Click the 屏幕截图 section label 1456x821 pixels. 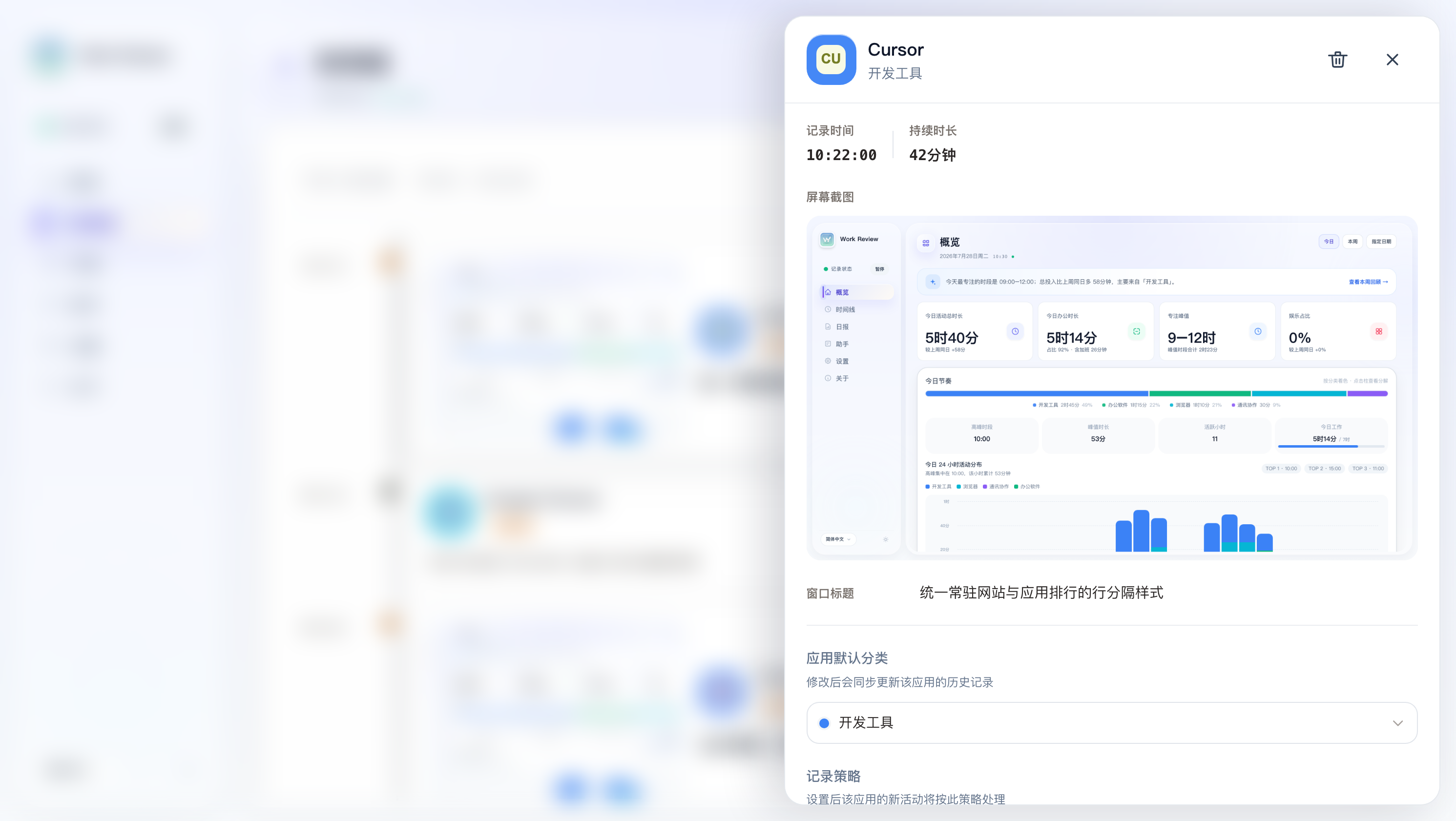coord(830,197)
